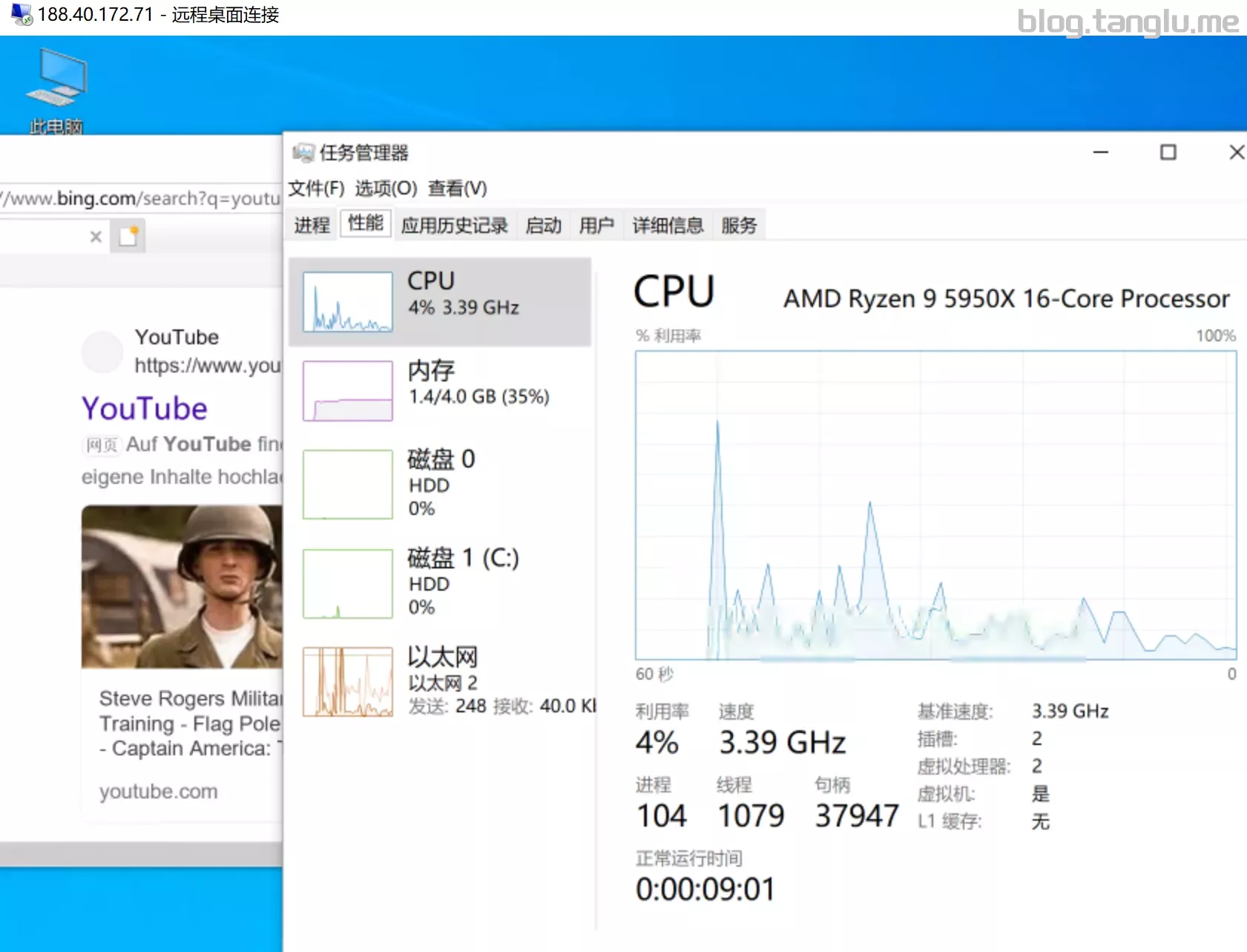The height and width of the screenshot is (952, 1247).
Task: Click the 磁盘 0 HDD label
Action: (x=441, y=482)
